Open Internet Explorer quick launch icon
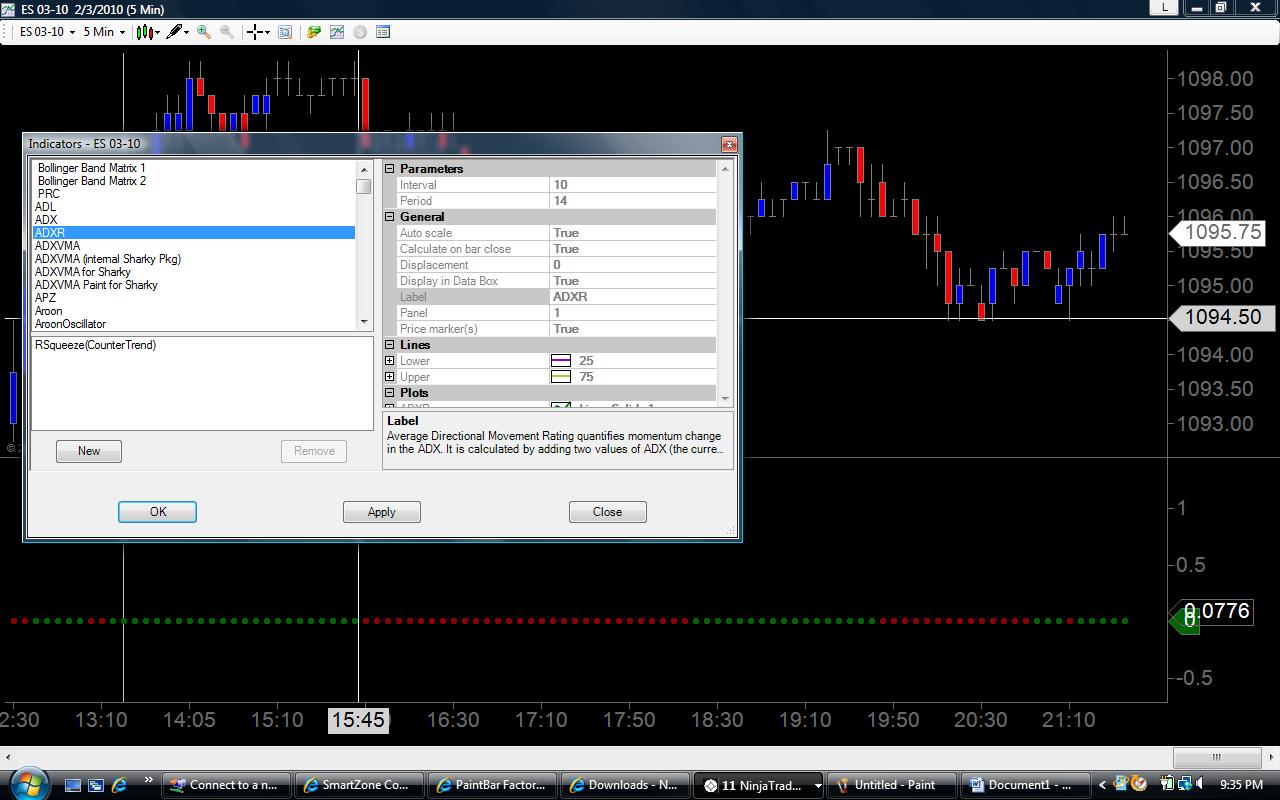 coord(119,785)
